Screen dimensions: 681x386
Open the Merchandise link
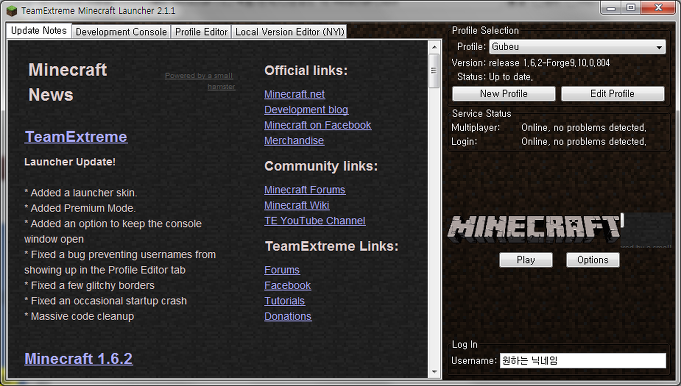(x=294, y=141)
